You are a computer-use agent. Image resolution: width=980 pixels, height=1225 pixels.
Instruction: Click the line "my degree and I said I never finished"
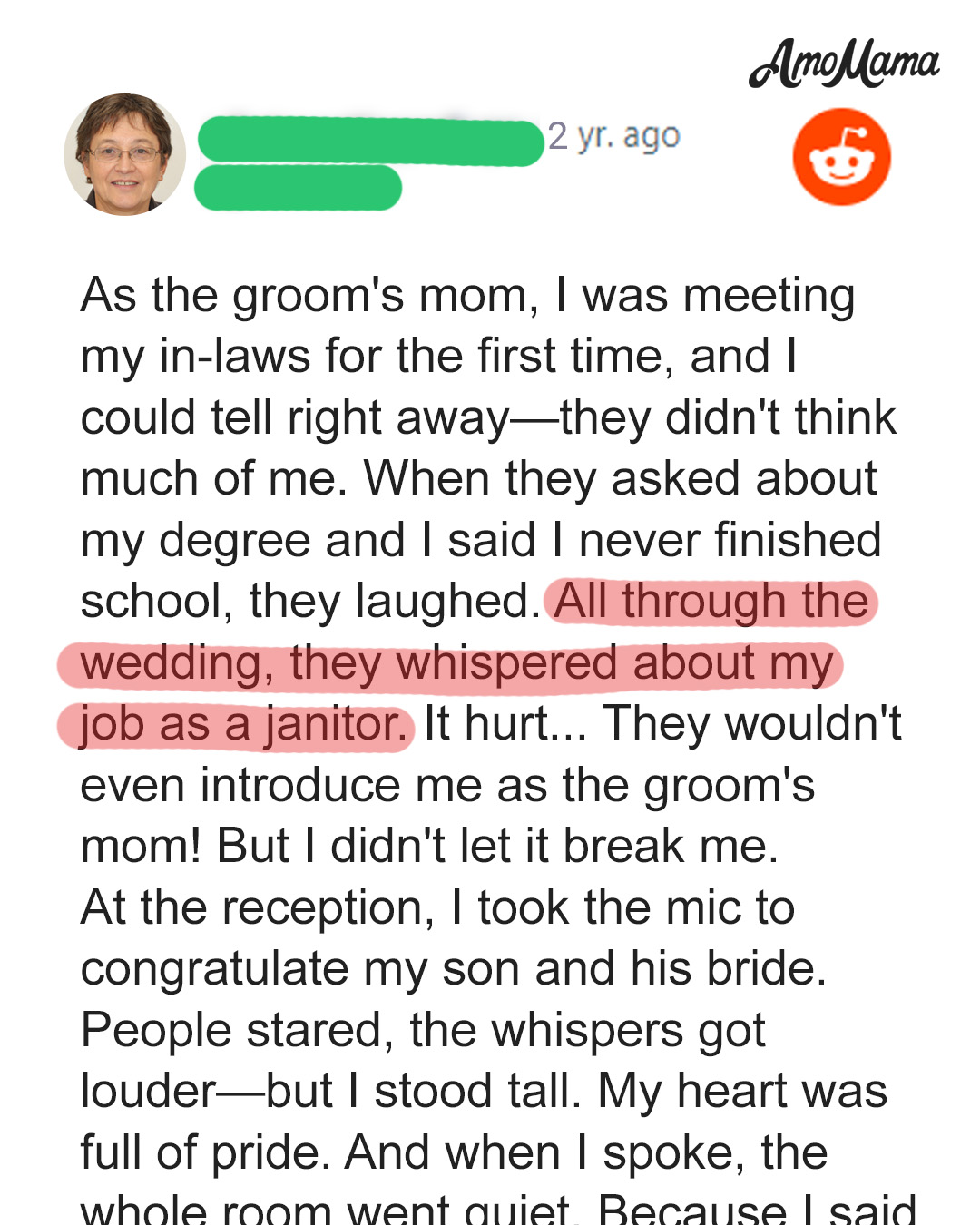click(481, 541)
